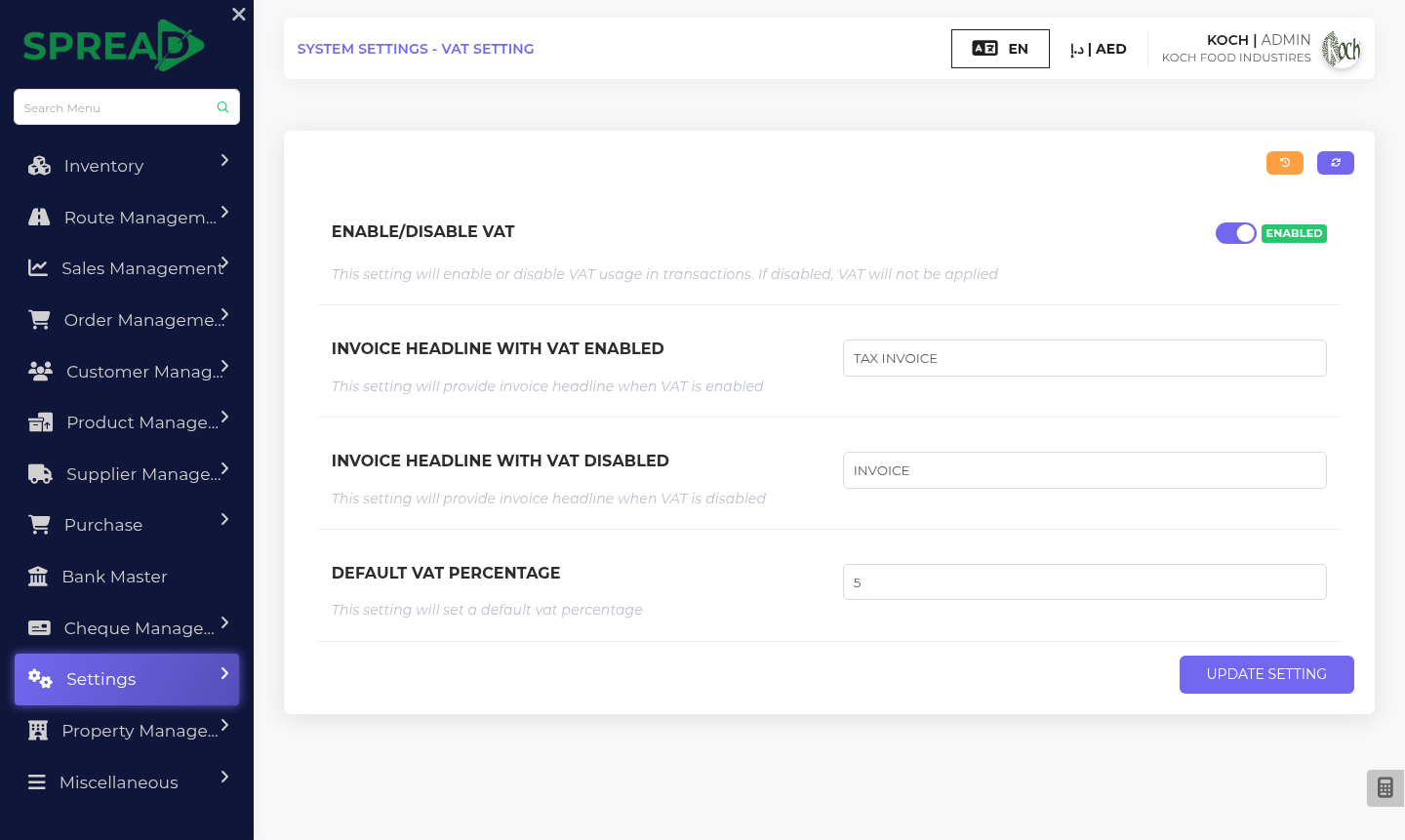The image size is (1405, 840).
Task: Expand the Route Management chevron
Action: pos(224,212)
